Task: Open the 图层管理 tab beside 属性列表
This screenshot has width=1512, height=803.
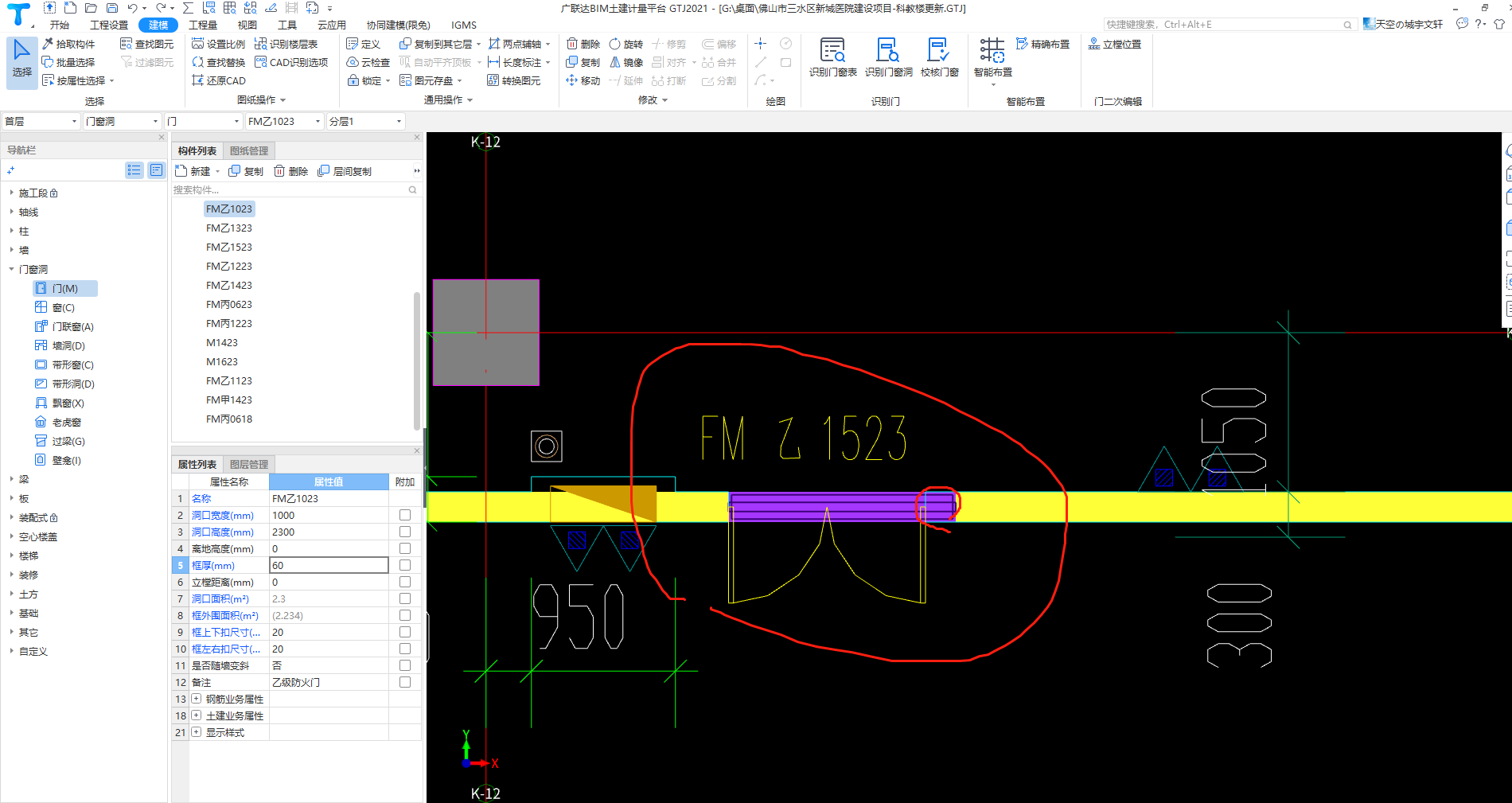Action: [249, 464]
